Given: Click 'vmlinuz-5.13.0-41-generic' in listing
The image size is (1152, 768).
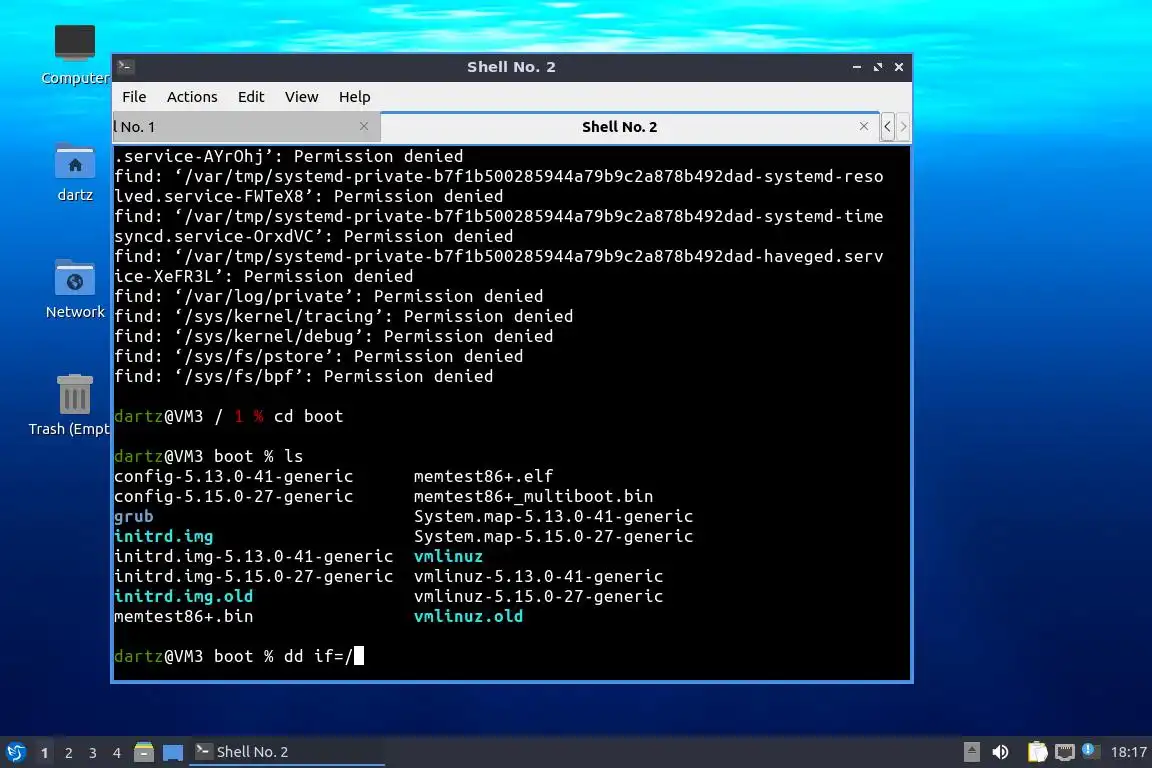Looking at the screenshot, I should [x=539, y=576].
